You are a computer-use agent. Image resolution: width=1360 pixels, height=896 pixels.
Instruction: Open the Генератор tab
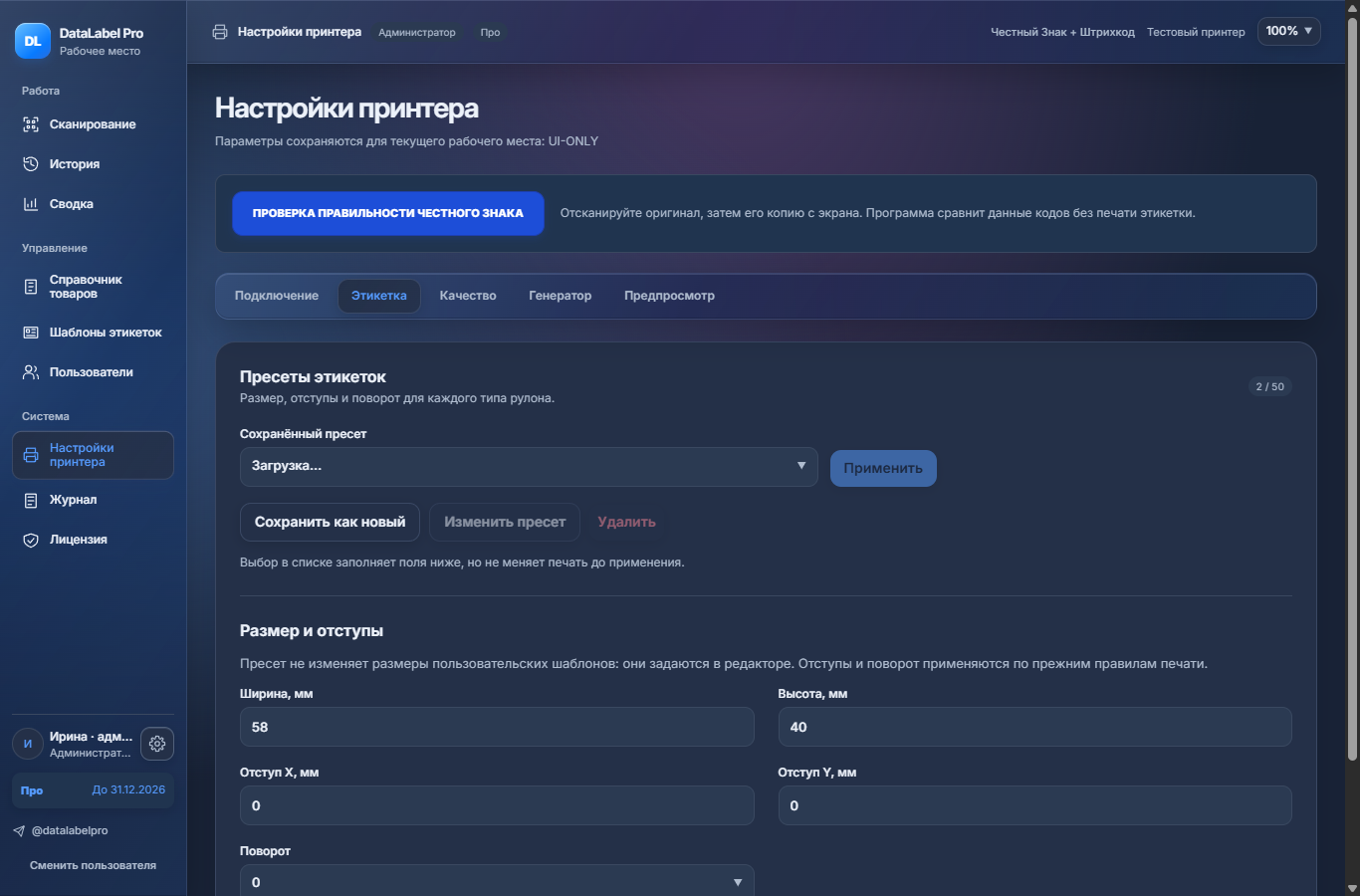click(561, 296)
